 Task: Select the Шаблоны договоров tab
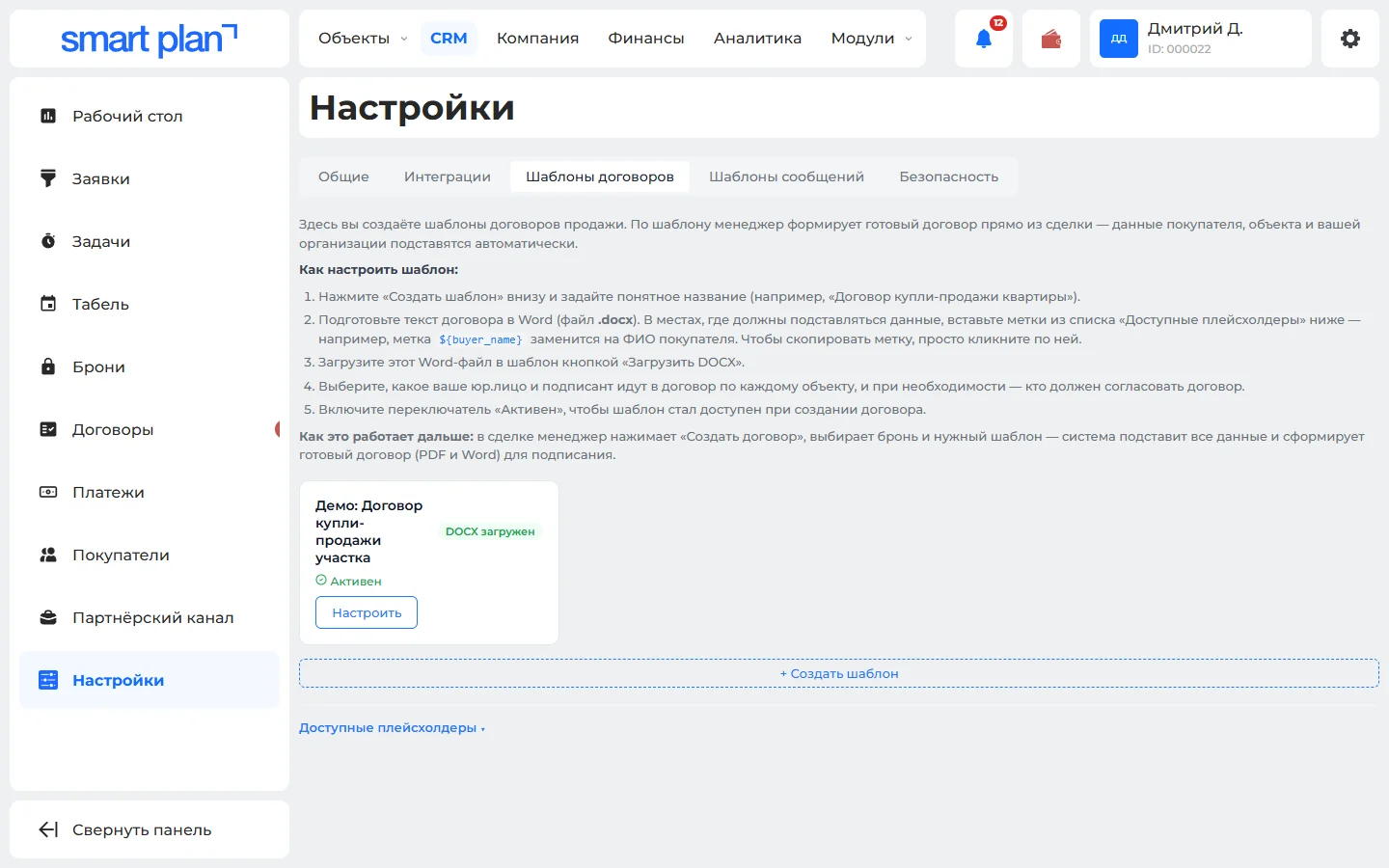tap(600, 176)
